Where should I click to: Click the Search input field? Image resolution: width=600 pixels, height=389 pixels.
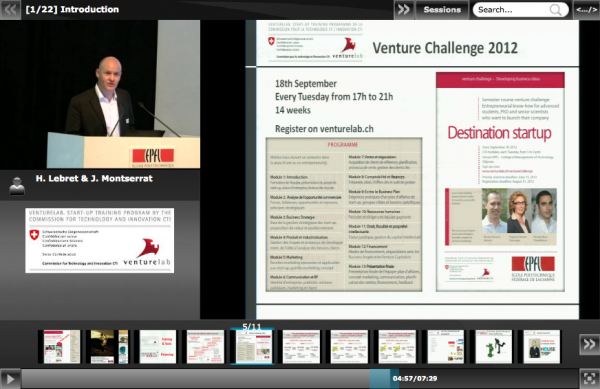pyautogui.click(x=513, y=10)
